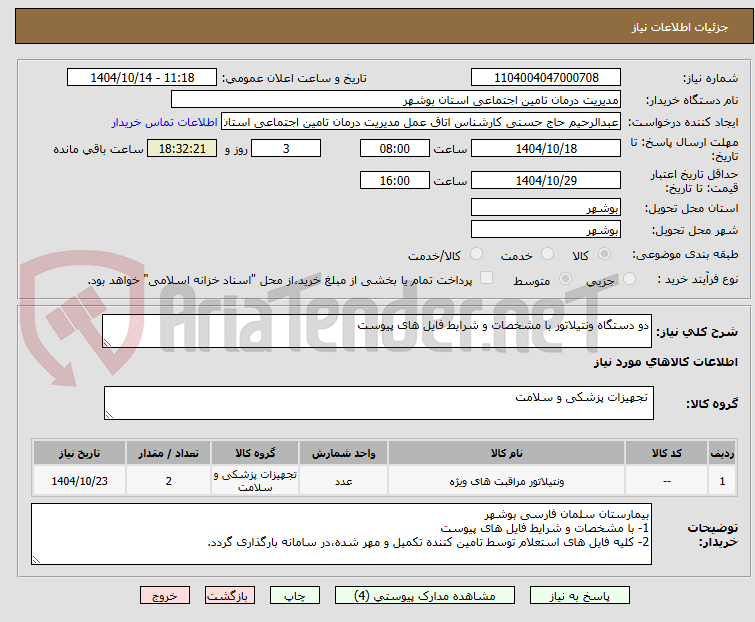
Task: Click the شرح کلی نیاز text area
Action: pyautogui.click(x=377, y=331)
